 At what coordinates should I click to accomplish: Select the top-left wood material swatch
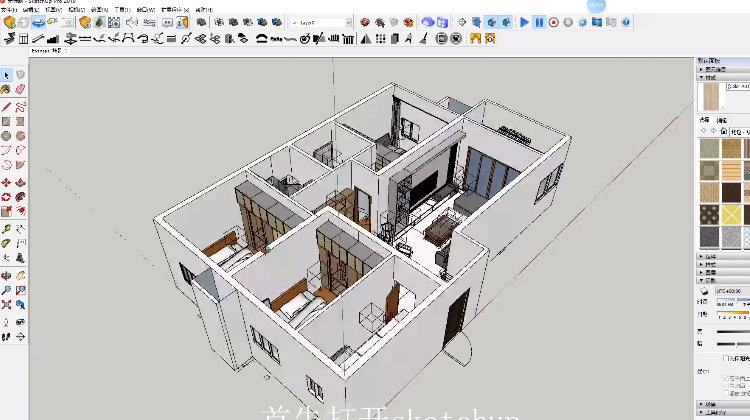point(708,148)
